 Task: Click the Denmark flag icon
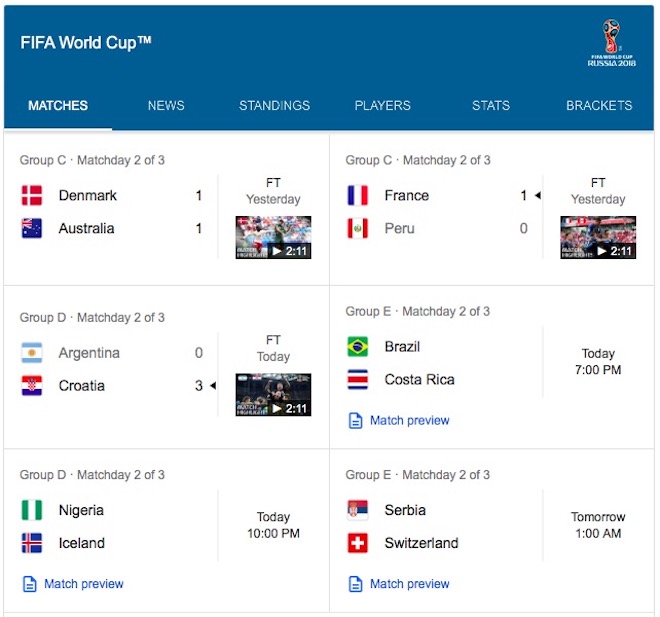point(32,195)
